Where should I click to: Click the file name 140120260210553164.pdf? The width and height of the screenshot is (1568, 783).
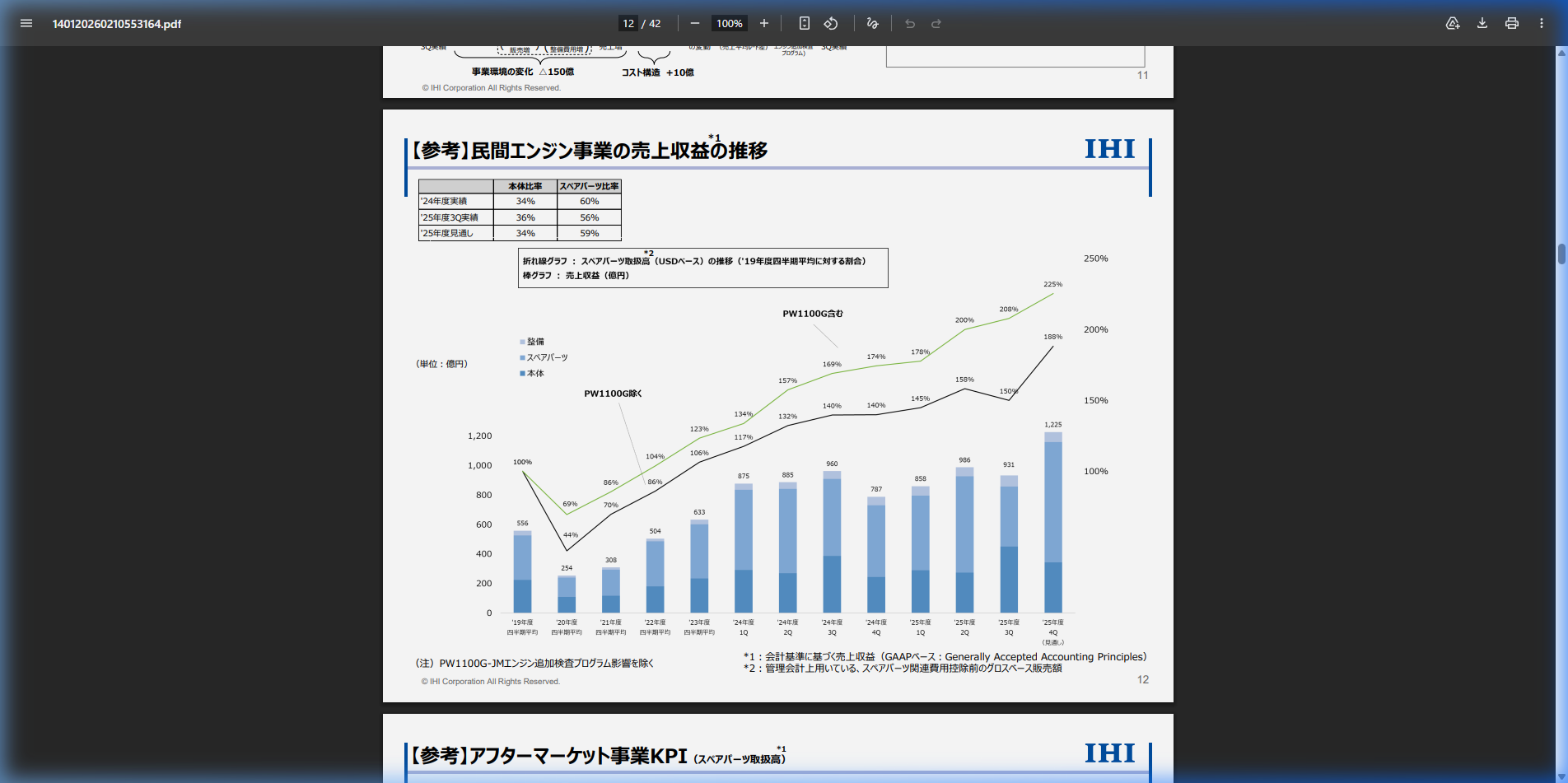117,24
